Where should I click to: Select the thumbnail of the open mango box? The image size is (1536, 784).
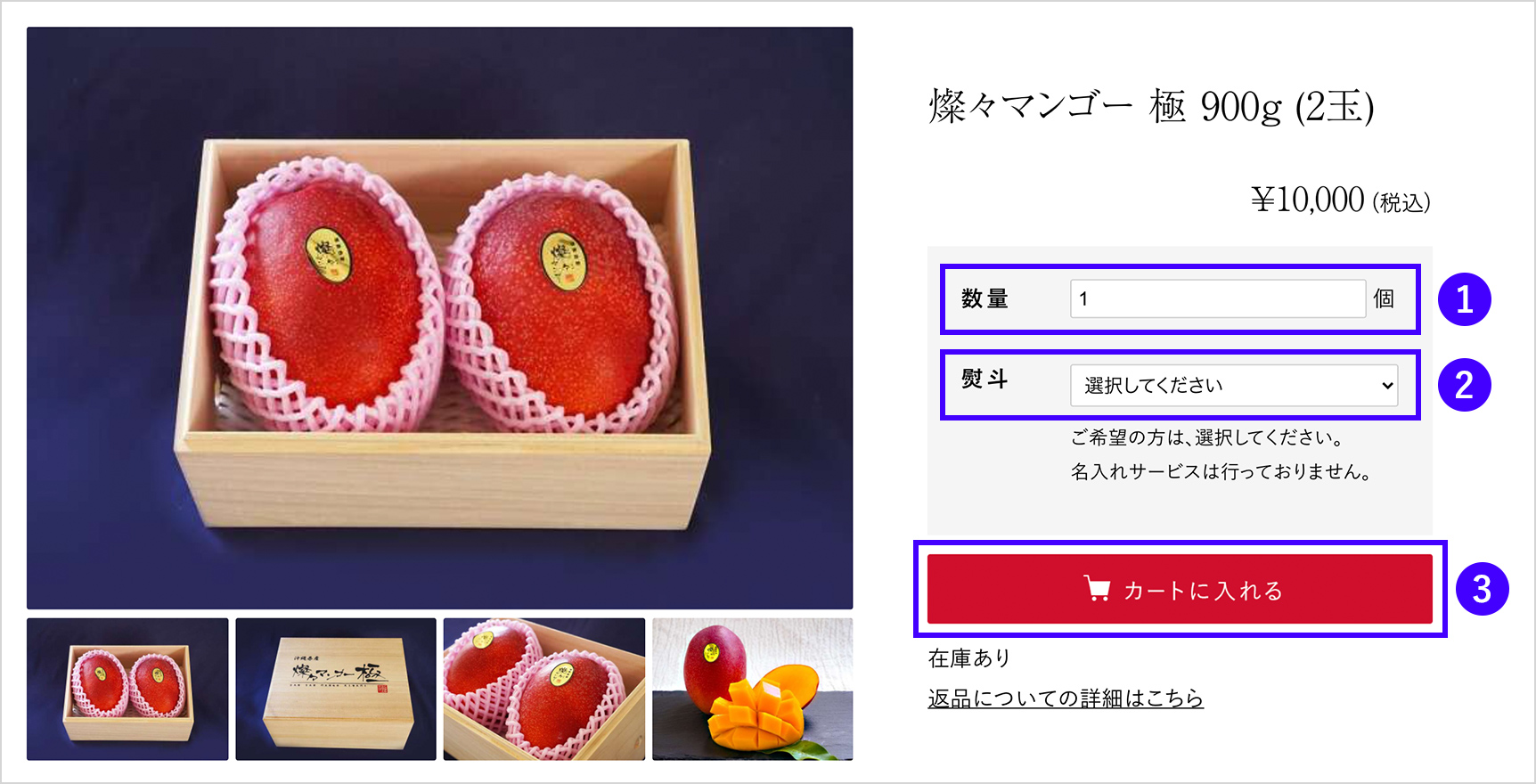127,689
